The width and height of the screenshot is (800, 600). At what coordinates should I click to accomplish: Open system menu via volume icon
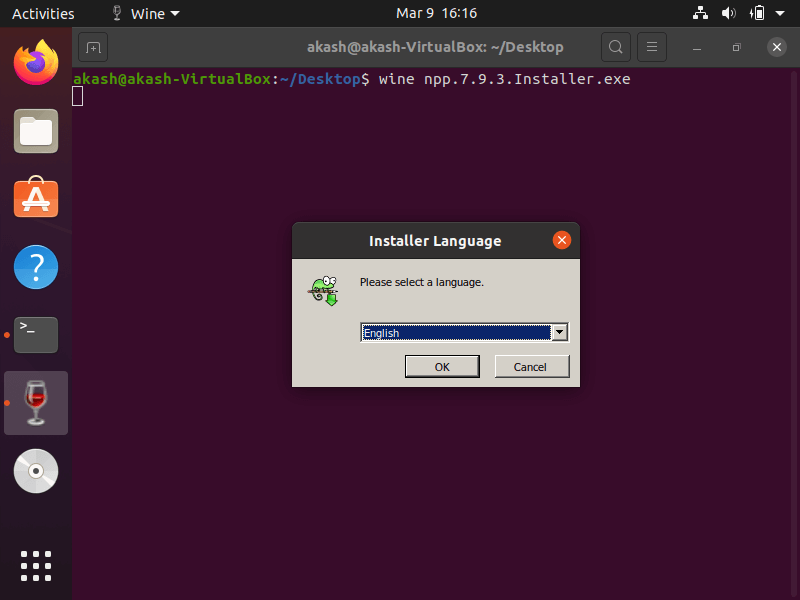728,13
